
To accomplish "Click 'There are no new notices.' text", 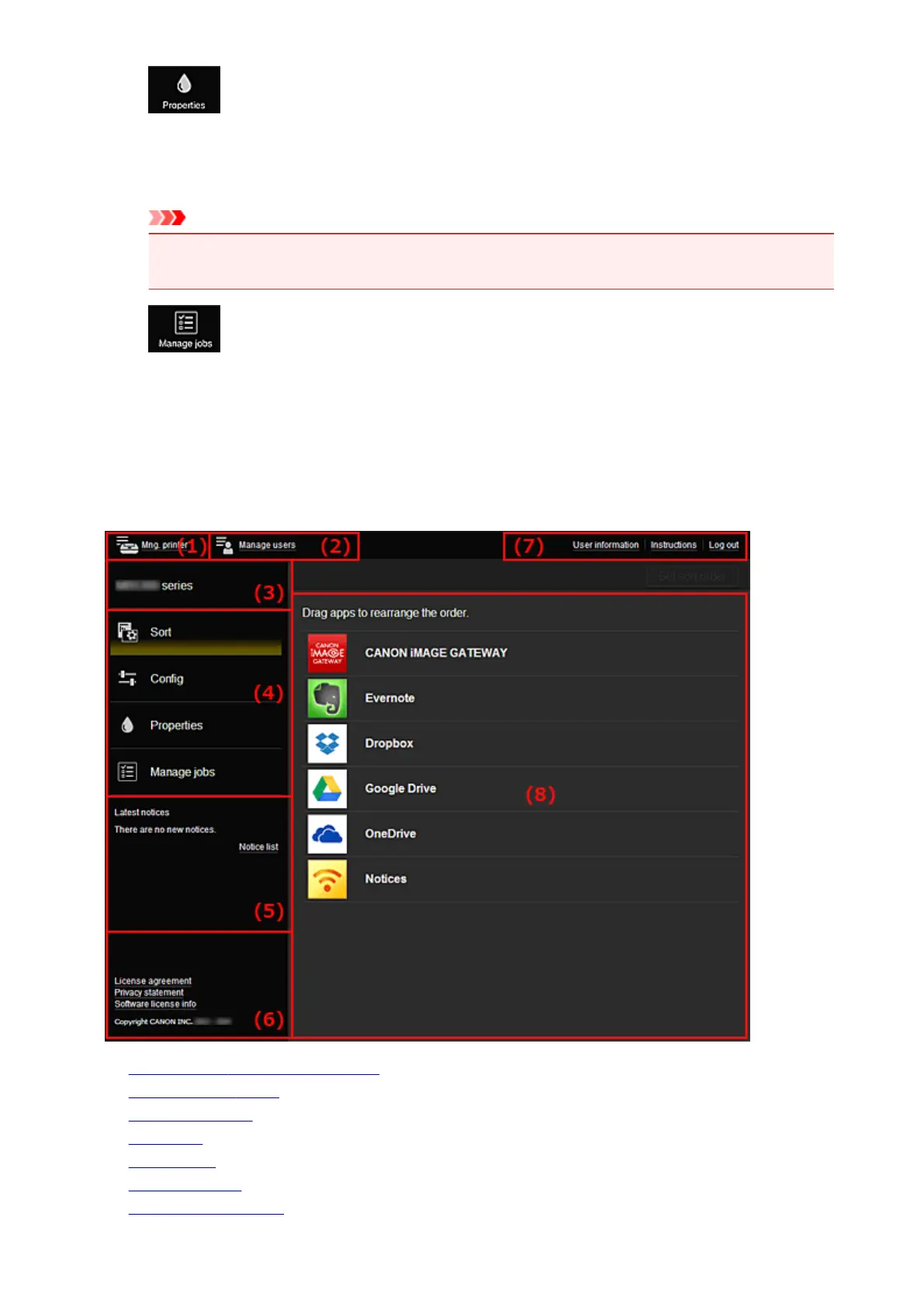I will pyautogui.click(x=164, y=829).
